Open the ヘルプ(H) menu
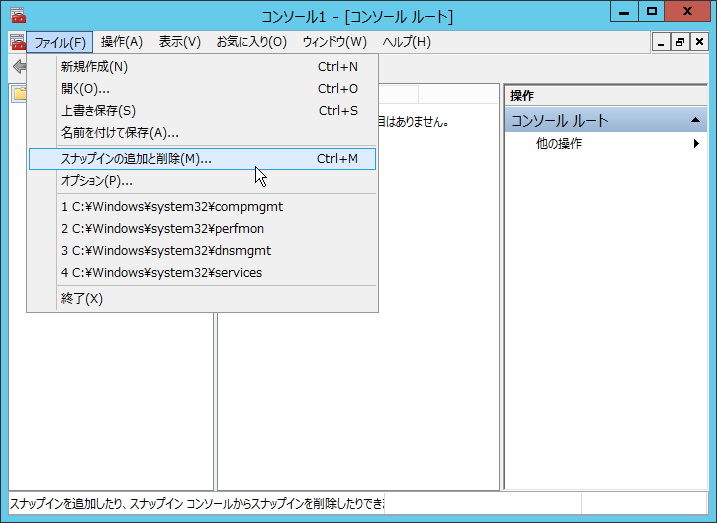Image resolution: width=717 pixels, height=523 pixels. [407, 42]
